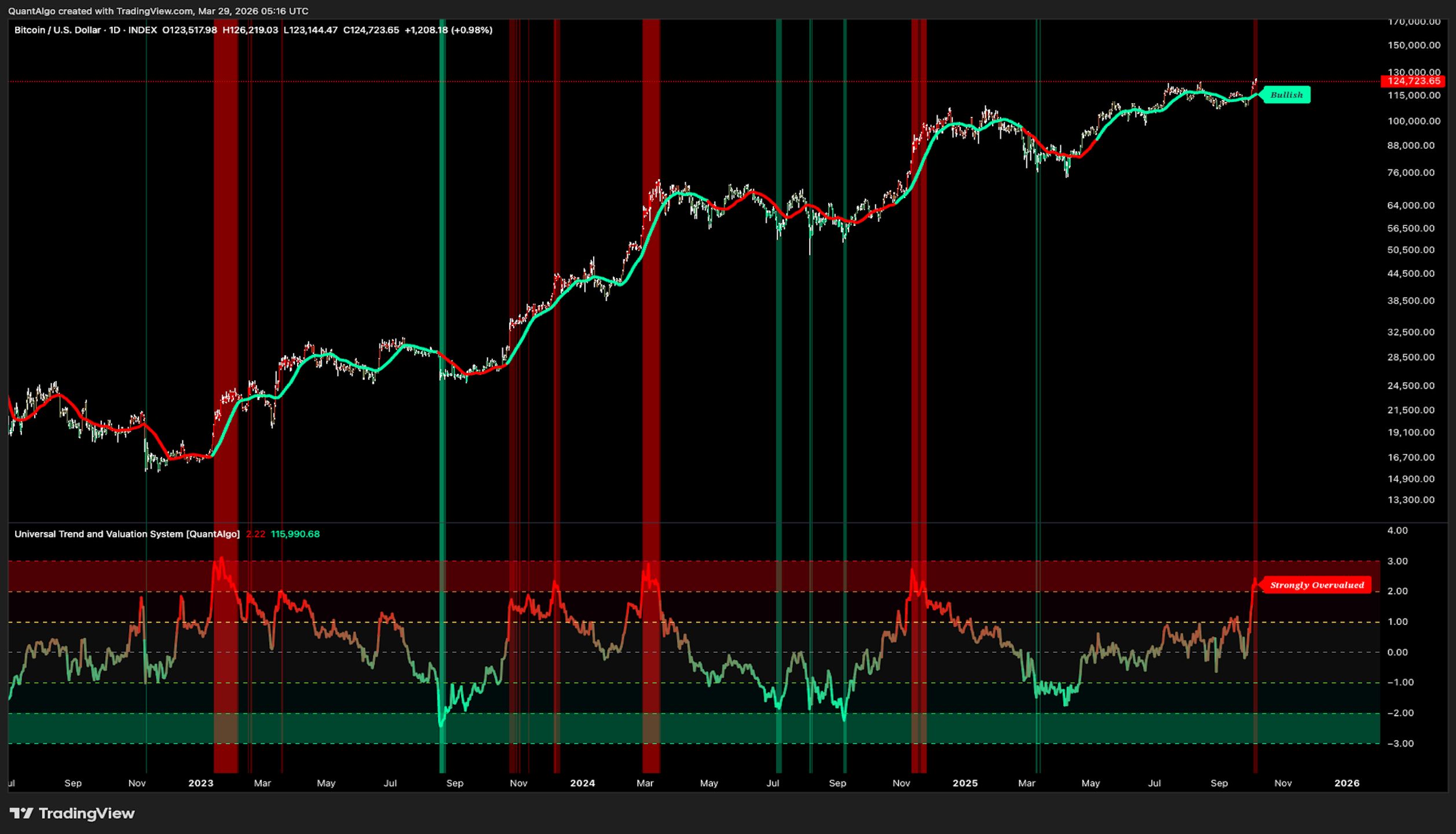Click the low value L123,144.47
This screenshot has width=1456, height=834.
point(310,30)
